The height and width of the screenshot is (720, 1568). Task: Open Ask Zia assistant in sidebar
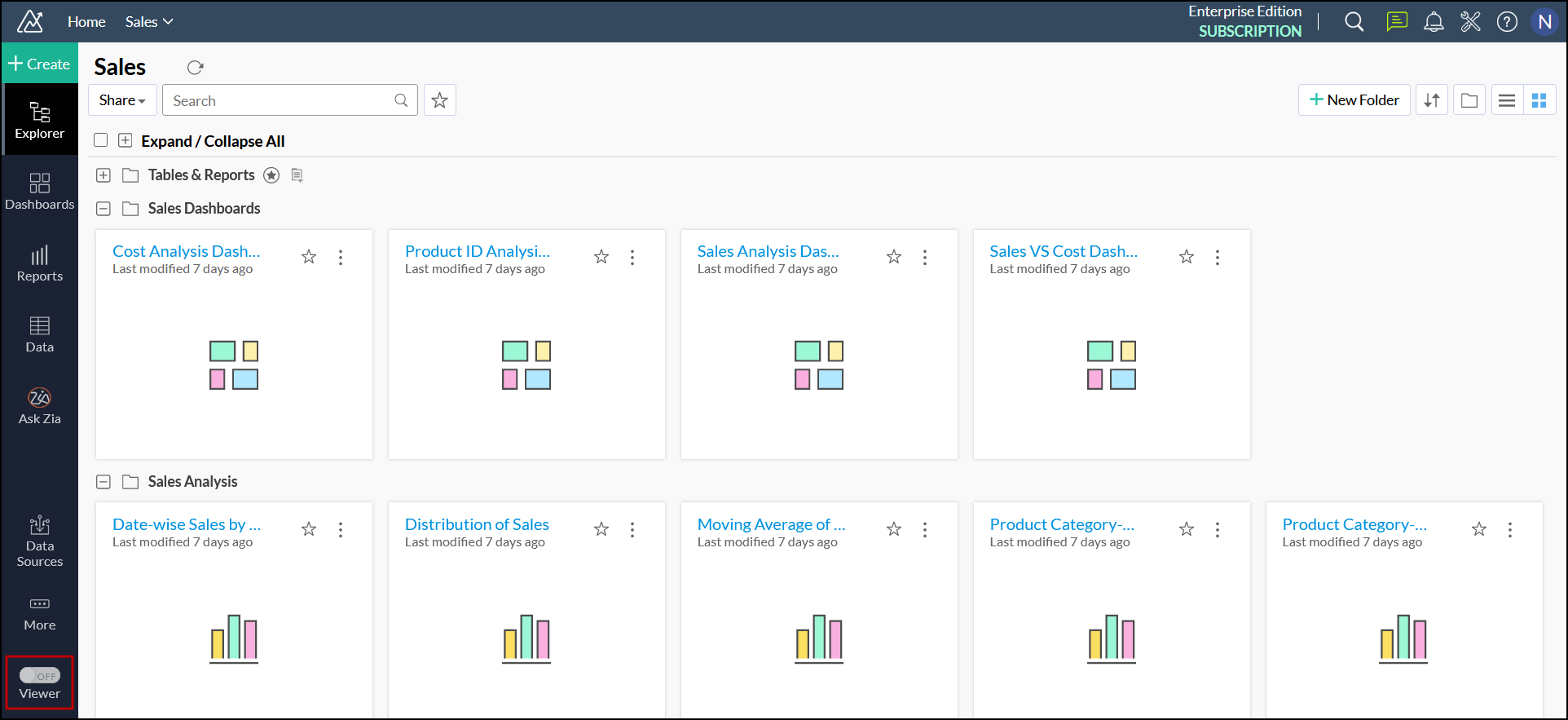point(39,406)
